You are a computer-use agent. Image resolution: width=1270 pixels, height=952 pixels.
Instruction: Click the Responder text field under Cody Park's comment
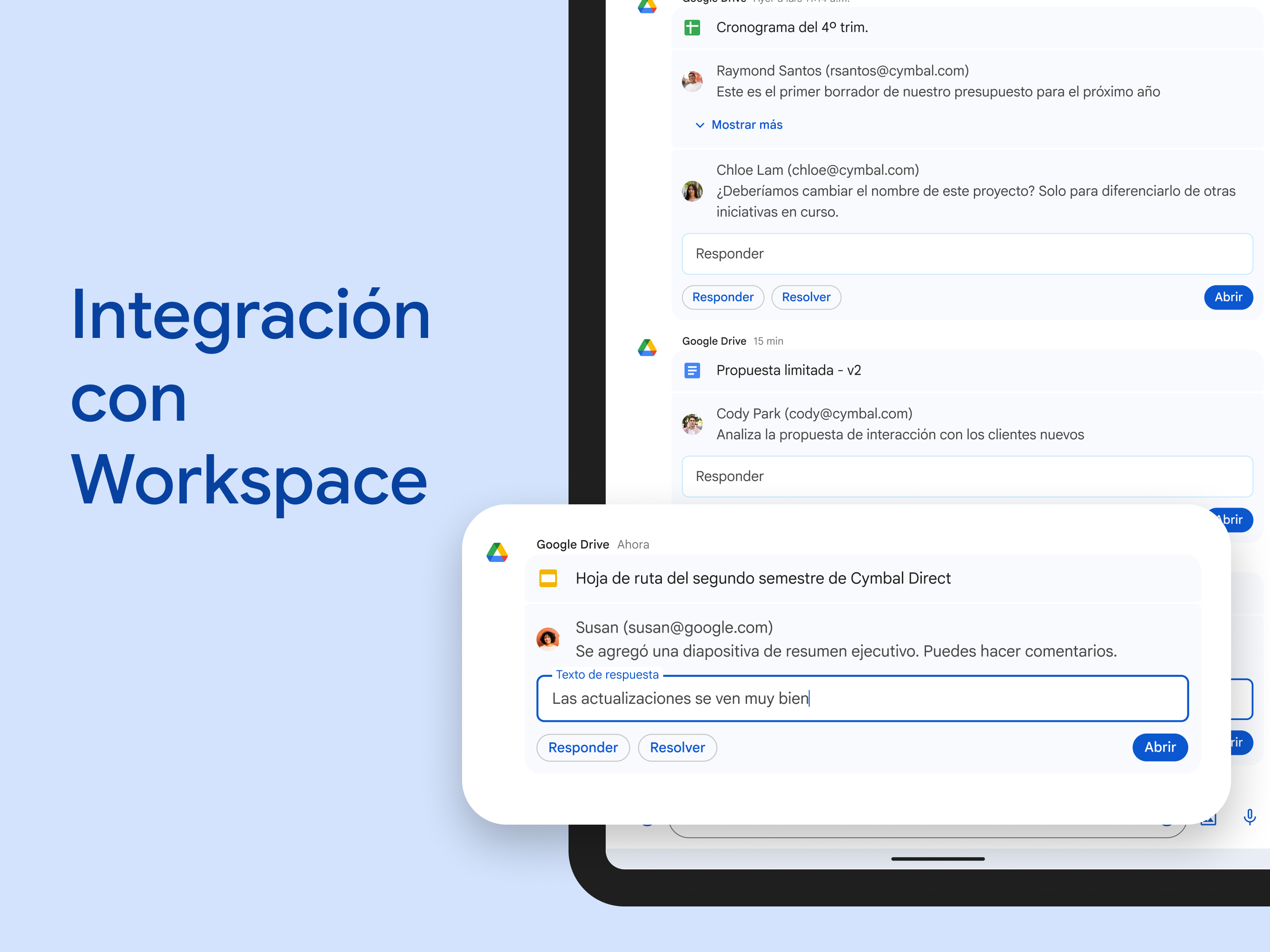click(967, 476)
